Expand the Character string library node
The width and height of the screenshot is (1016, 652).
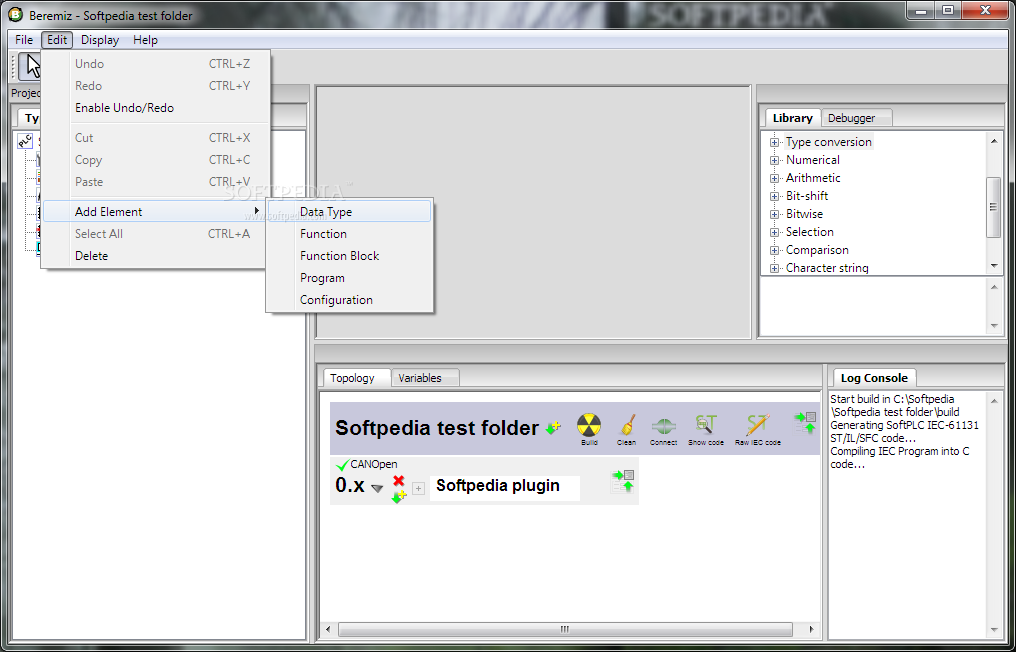tap(774, 268)
